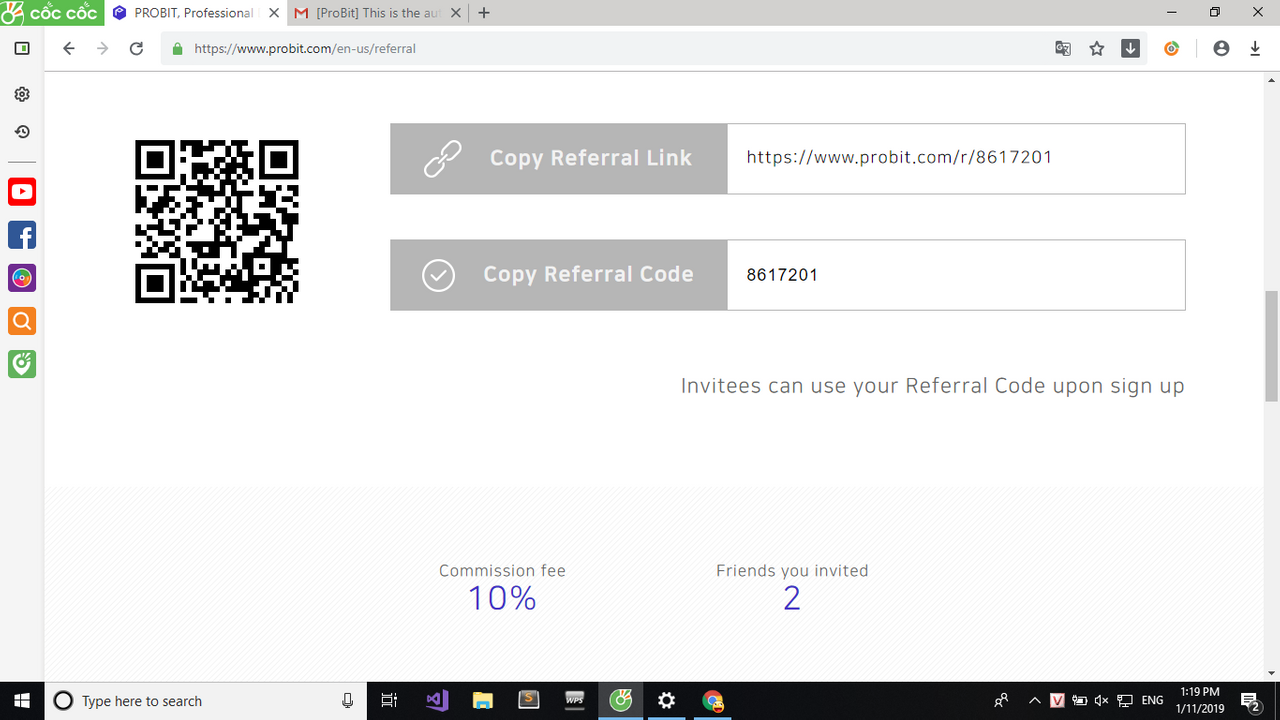Open Facebook from the sidebar

click(22, 235)
